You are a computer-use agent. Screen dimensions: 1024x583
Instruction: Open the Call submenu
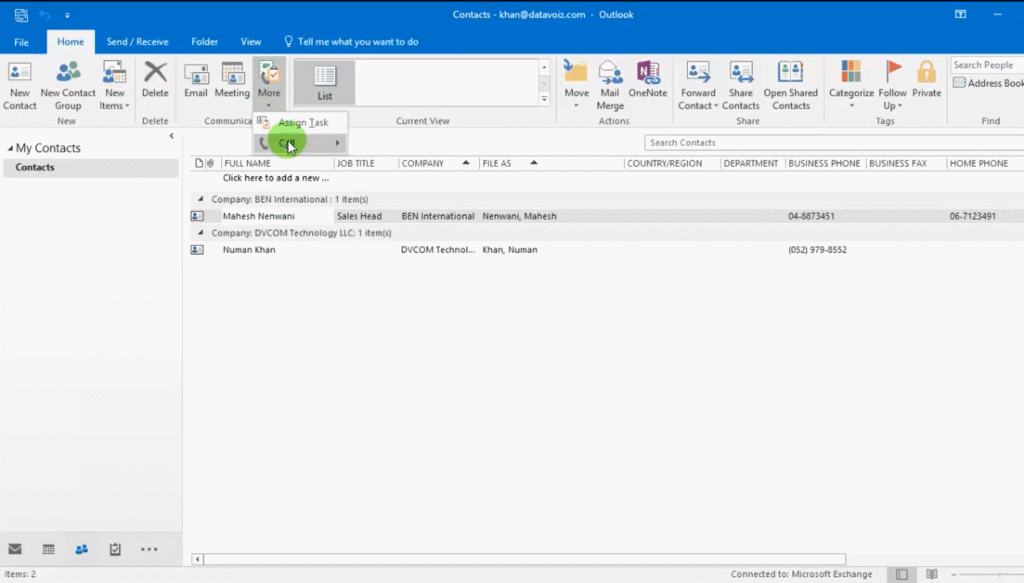click(300, 142)
